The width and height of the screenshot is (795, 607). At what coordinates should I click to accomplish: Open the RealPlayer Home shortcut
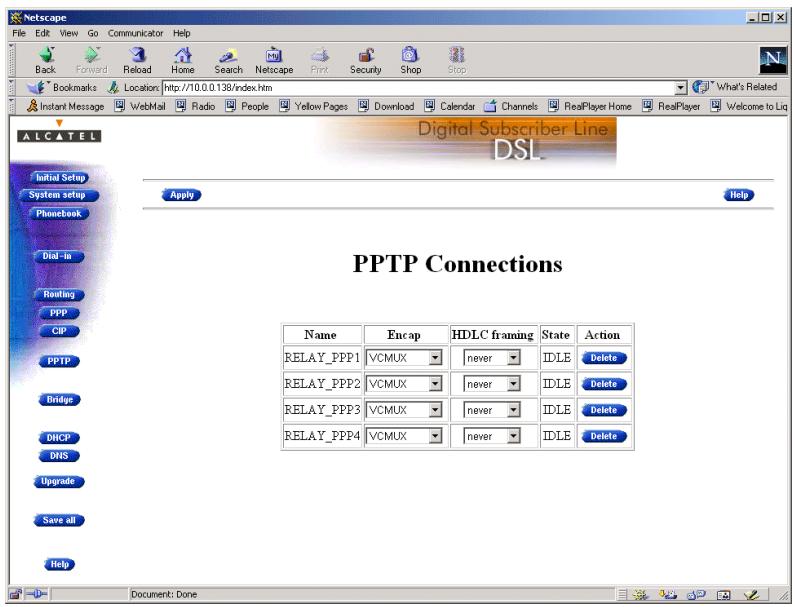(590, 106)
